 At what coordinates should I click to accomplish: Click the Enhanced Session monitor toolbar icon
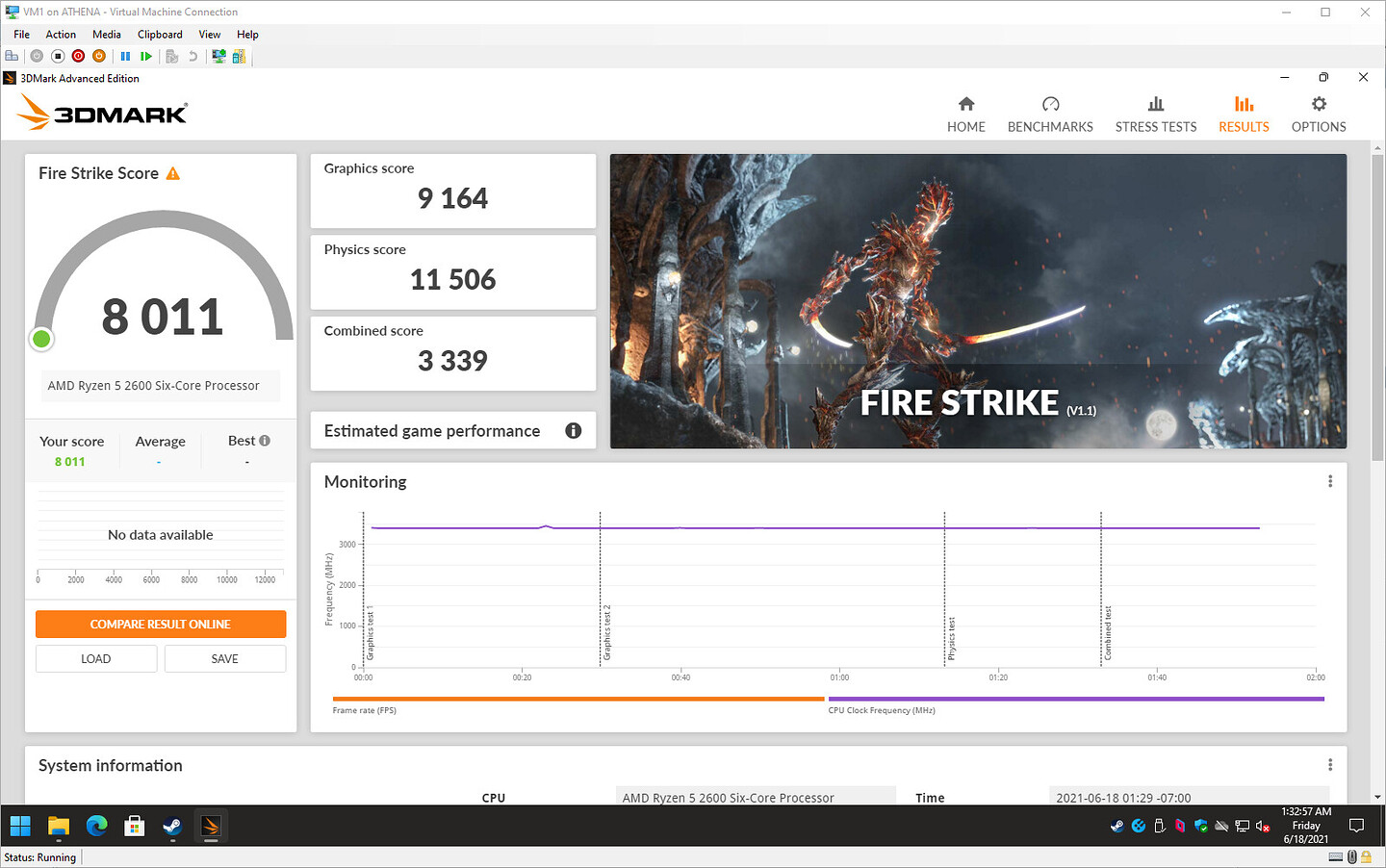pos(218,56)
